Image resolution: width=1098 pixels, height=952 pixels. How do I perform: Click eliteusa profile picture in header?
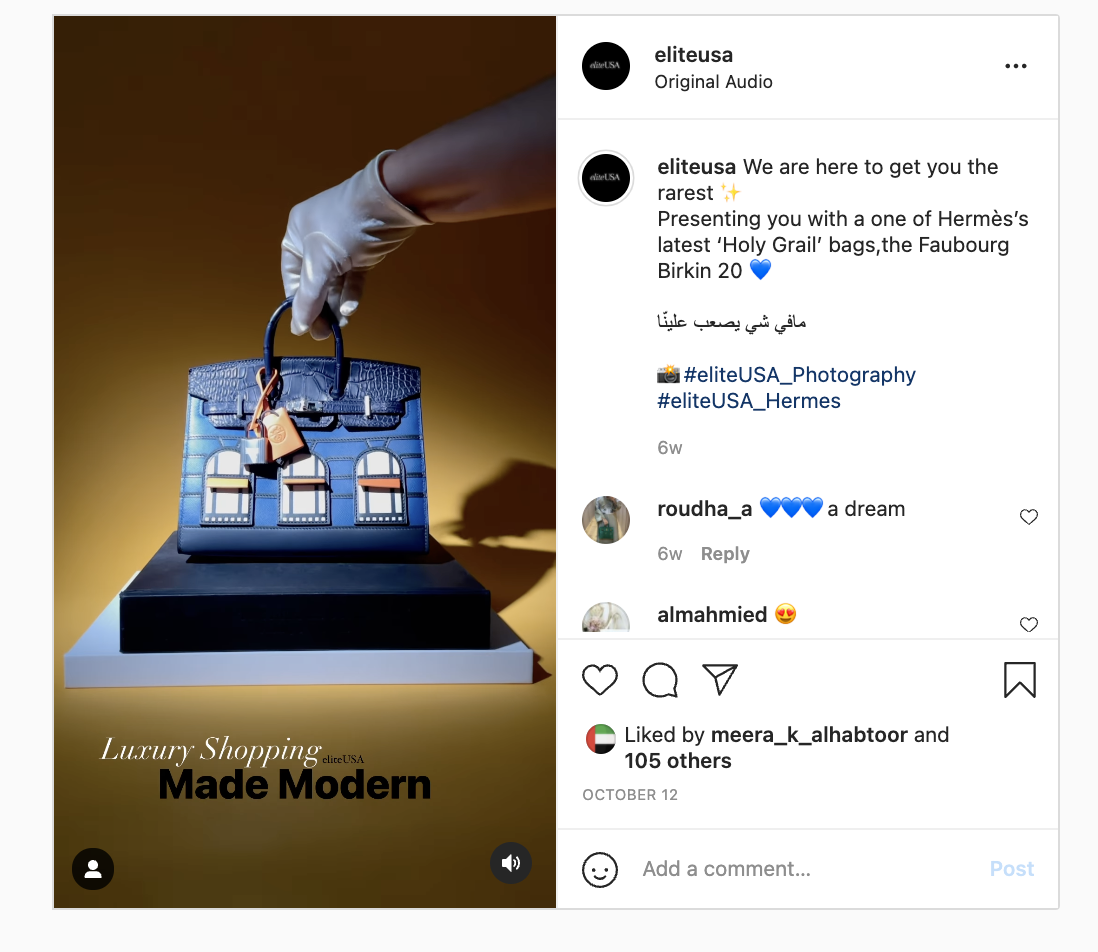606,66
